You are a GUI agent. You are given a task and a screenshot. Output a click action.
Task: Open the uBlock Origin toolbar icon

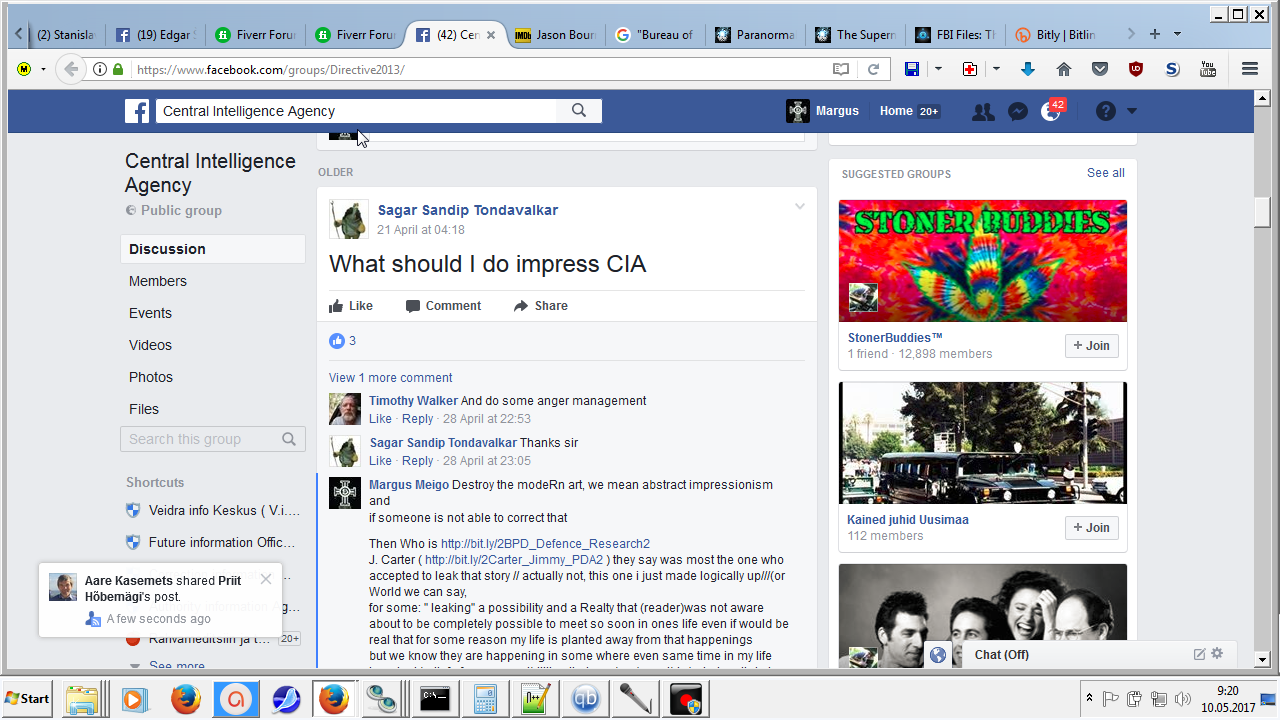1136,69
